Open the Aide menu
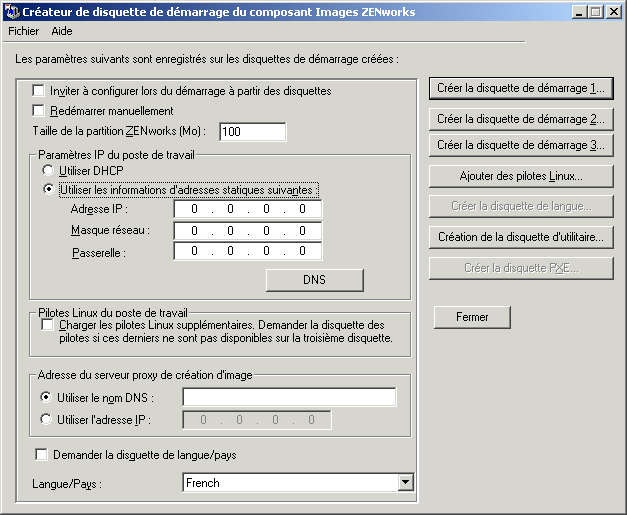627x515 pixels. pyautogui.click(x=62, y=31)
